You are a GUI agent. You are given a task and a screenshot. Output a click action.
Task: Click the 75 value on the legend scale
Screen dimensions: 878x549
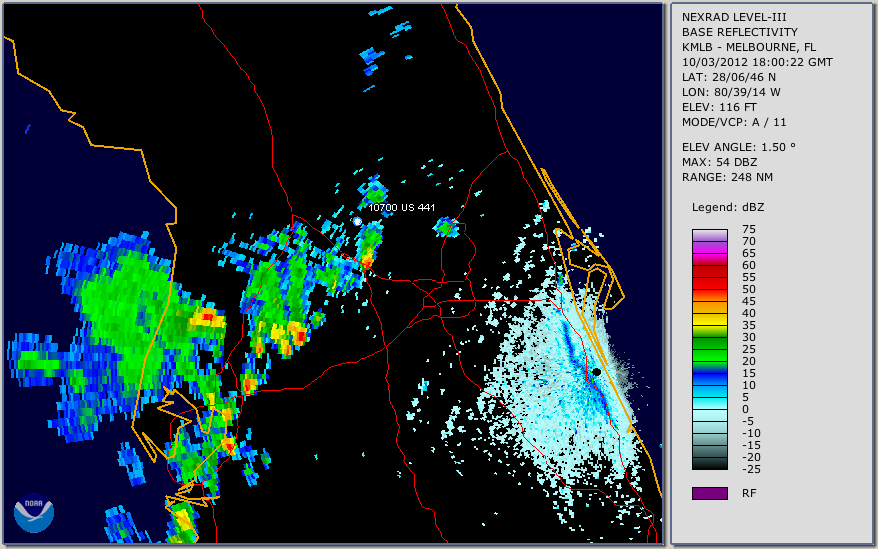(749, 229)
